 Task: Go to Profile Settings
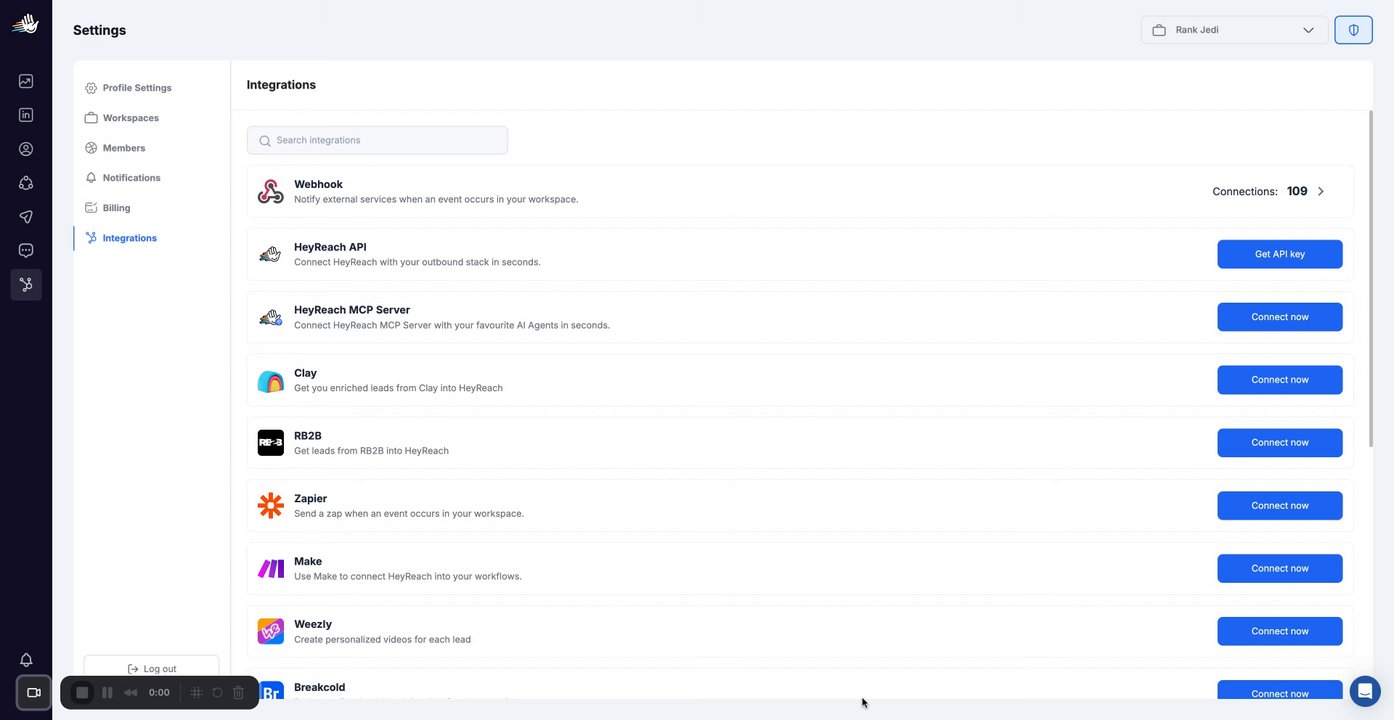(137, 88)
